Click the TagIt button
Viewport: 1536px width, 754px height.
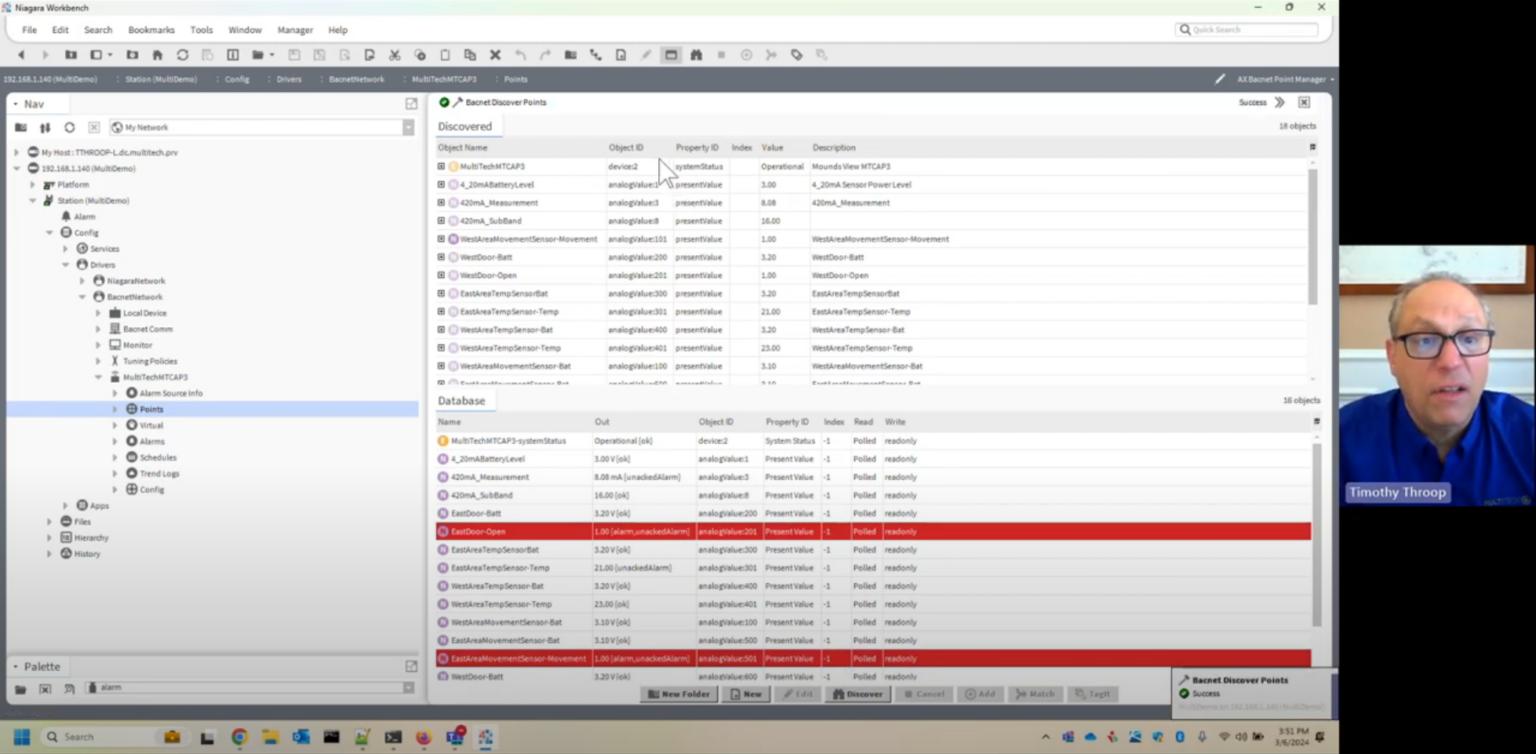(1092, 694)
